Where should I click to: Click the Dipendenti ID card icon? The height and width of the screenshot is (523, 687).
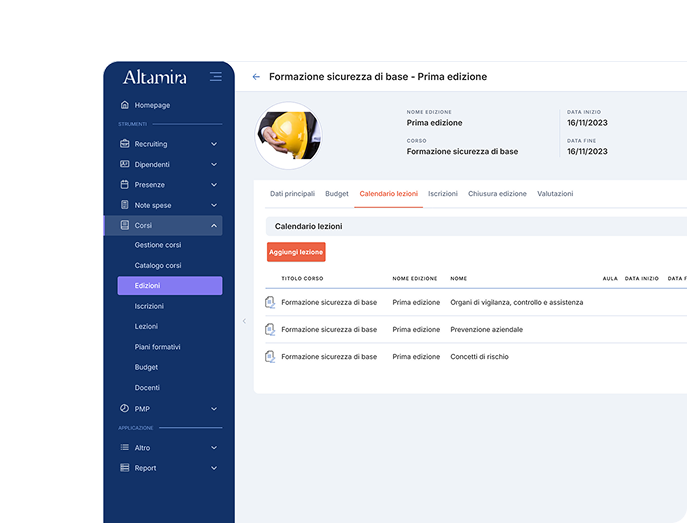[125, 164]
